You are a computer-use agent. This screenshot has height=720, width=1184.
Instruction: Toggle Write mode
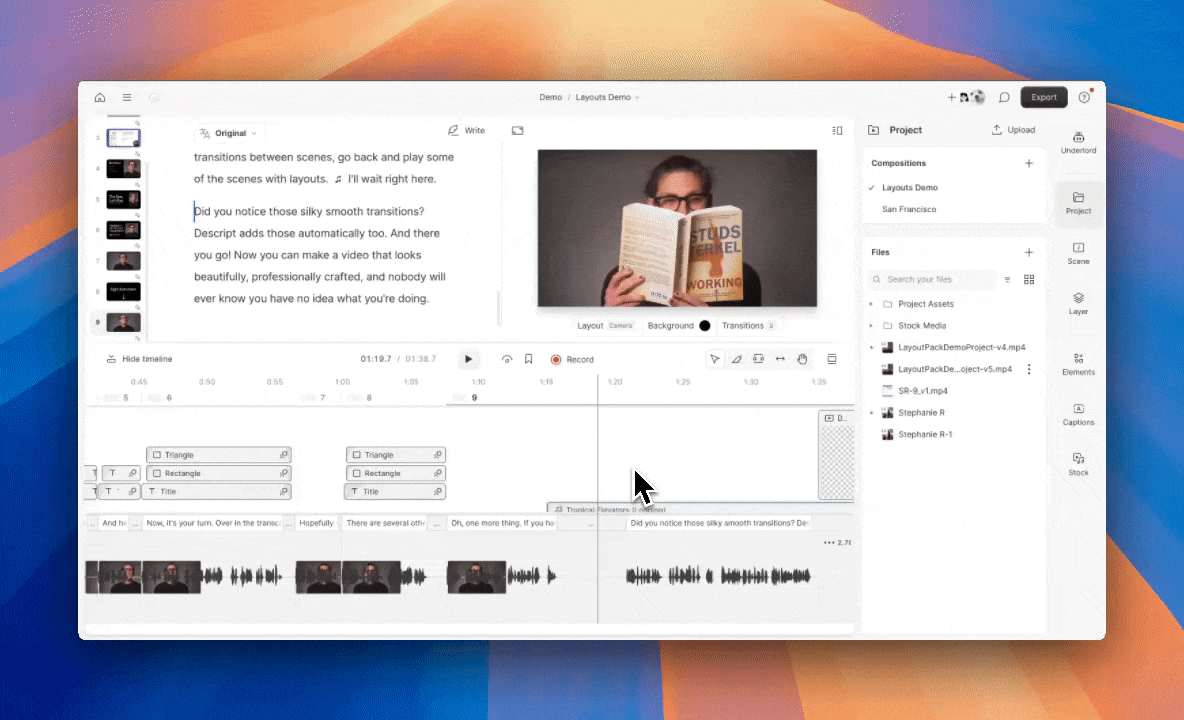[x=466, y=131]
